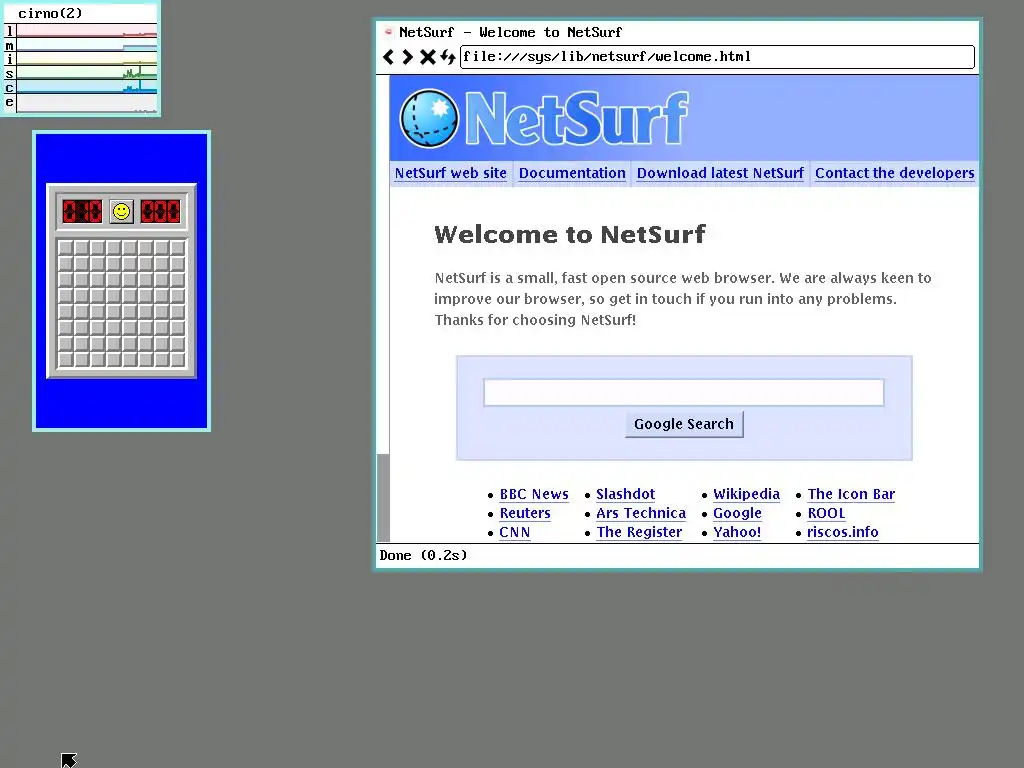Open Contact the developers tab
The width and height of the screenshot is (1024, 768).
pos(895,173)
